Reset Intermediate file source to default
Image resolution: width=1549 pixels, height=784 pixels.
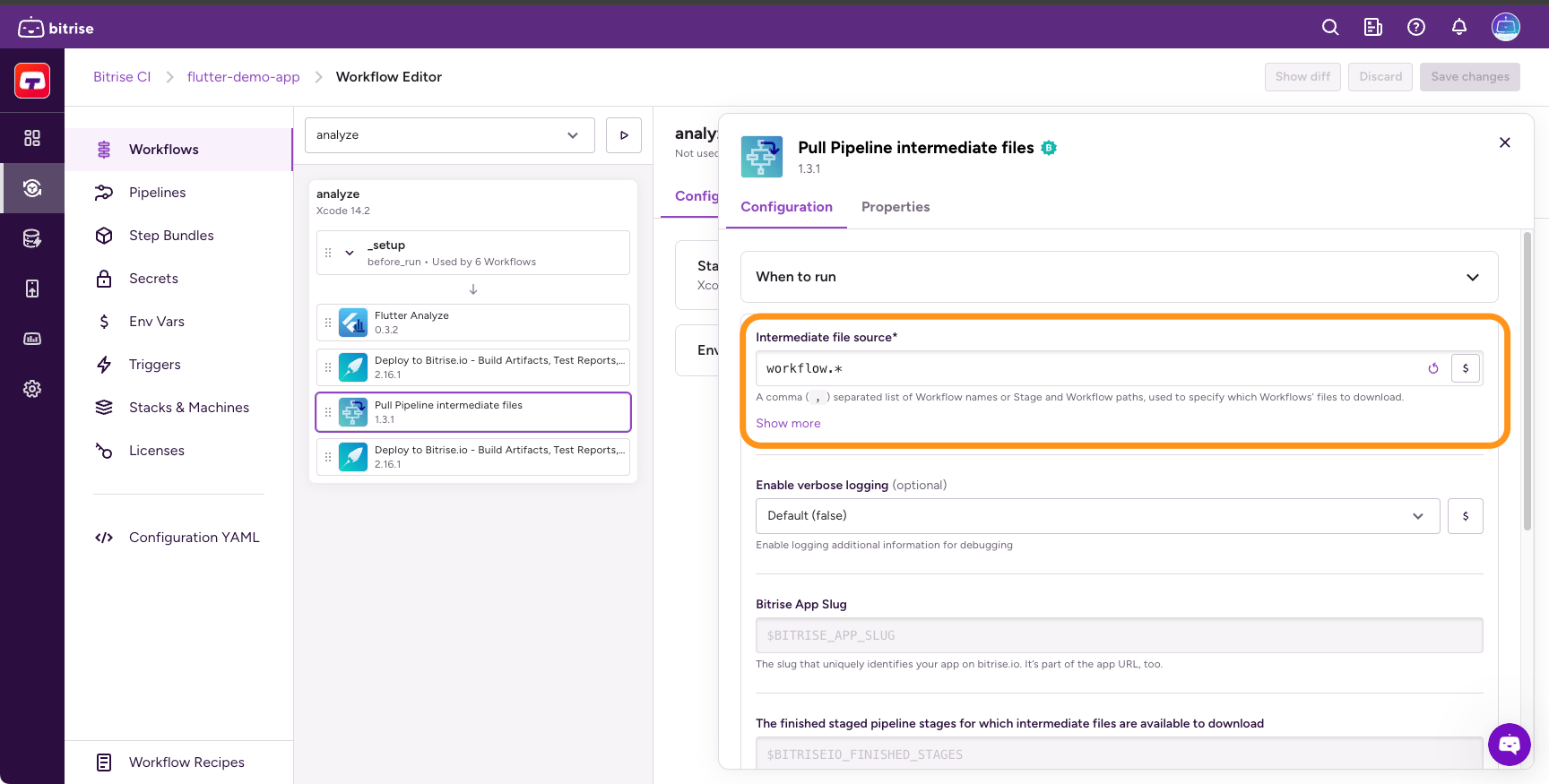1433,368
